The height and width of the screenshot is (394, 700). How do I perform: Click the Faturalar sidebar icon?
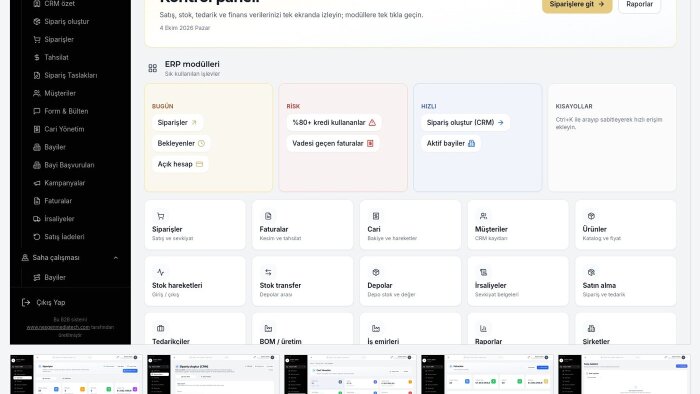37,201
